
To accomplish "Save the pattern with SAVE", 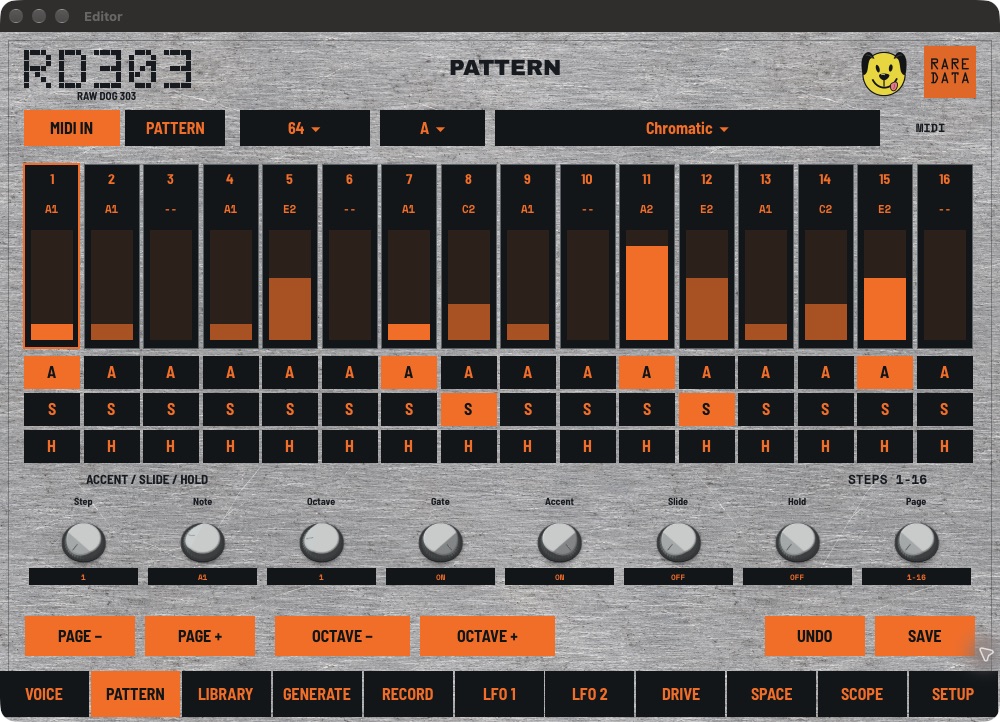I will click(924, 636).
